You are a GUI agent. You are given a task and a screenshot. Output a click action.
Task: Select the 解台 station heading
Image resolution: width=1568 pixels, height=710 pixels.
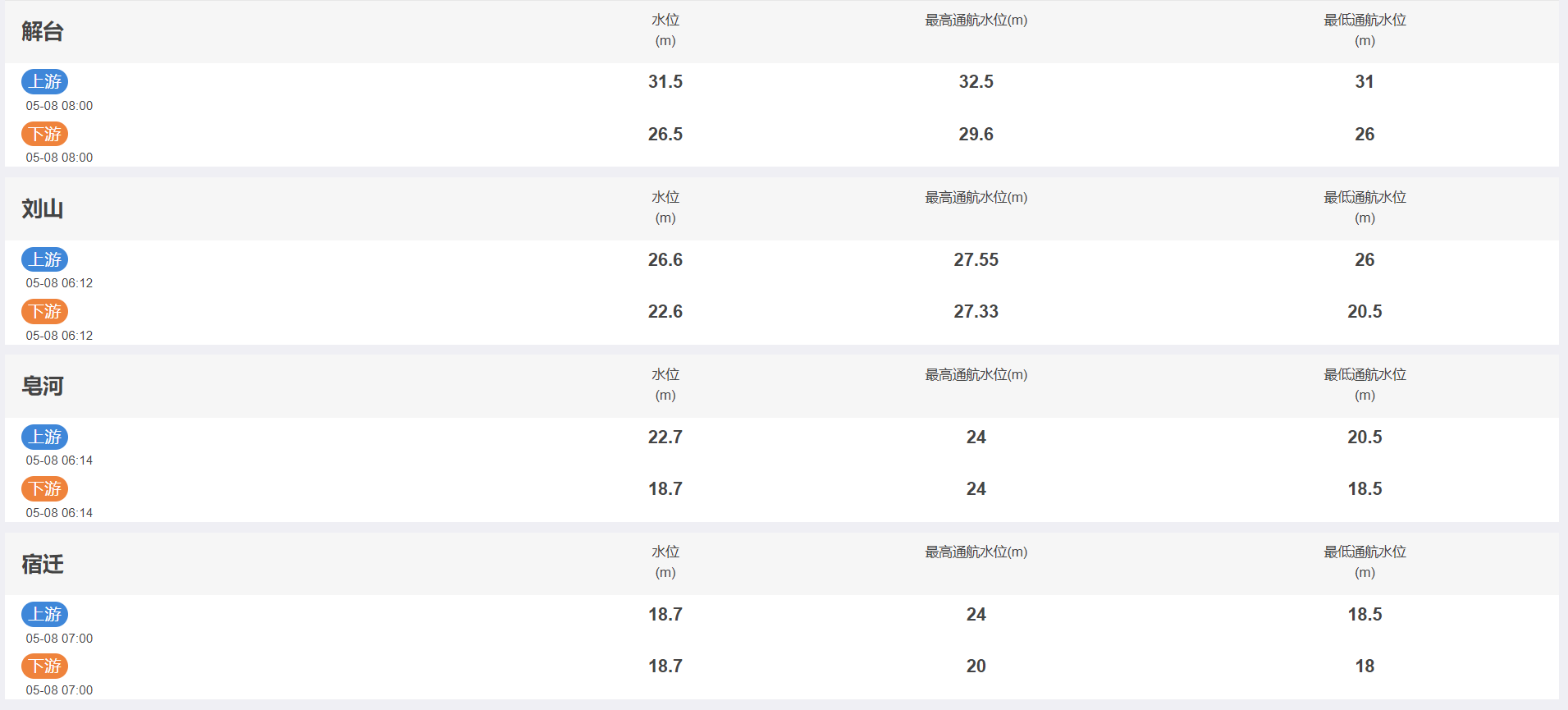point(43,31)
